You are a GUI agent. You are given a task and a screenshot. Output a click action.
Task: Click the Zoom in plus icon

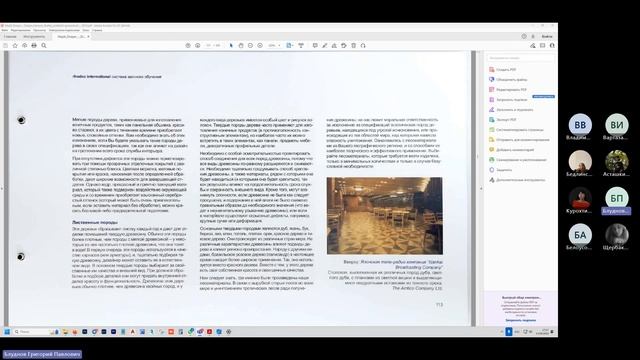[260, 46]
